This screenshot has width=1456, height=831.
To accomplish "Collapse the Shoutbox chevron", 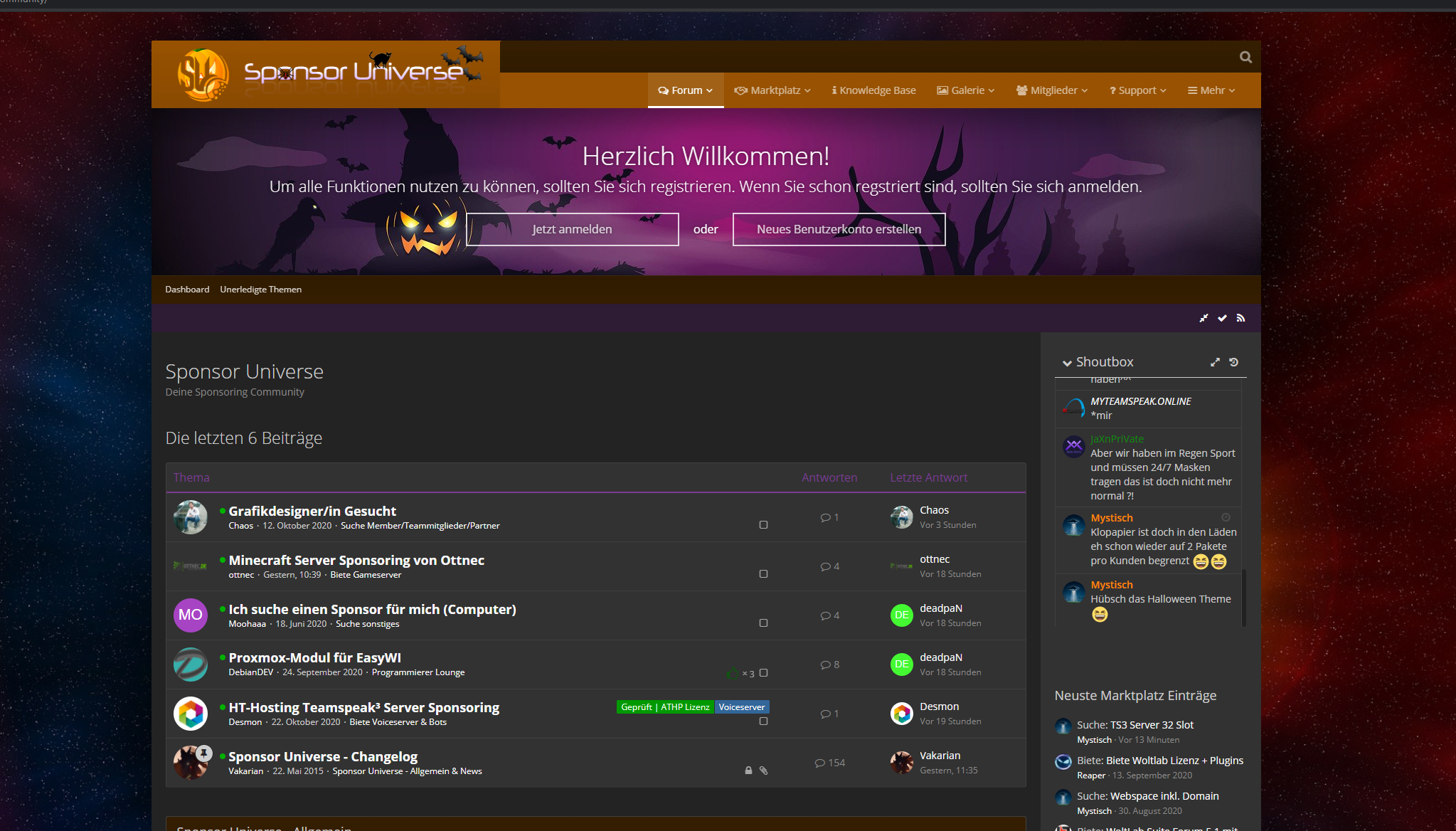I will click(1067, 363).
